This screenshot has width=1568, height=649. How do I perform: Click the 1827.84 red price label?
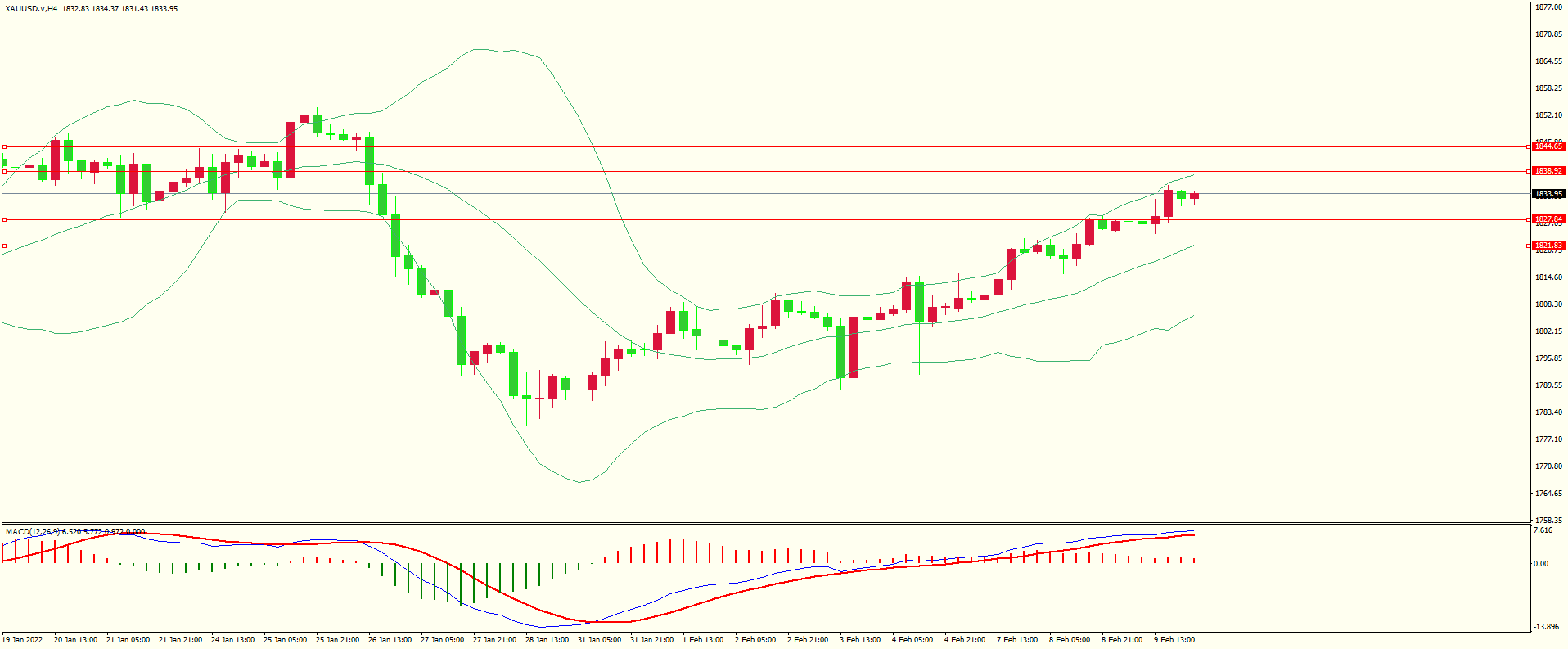pyautogui.click(x=1548, y=219)
